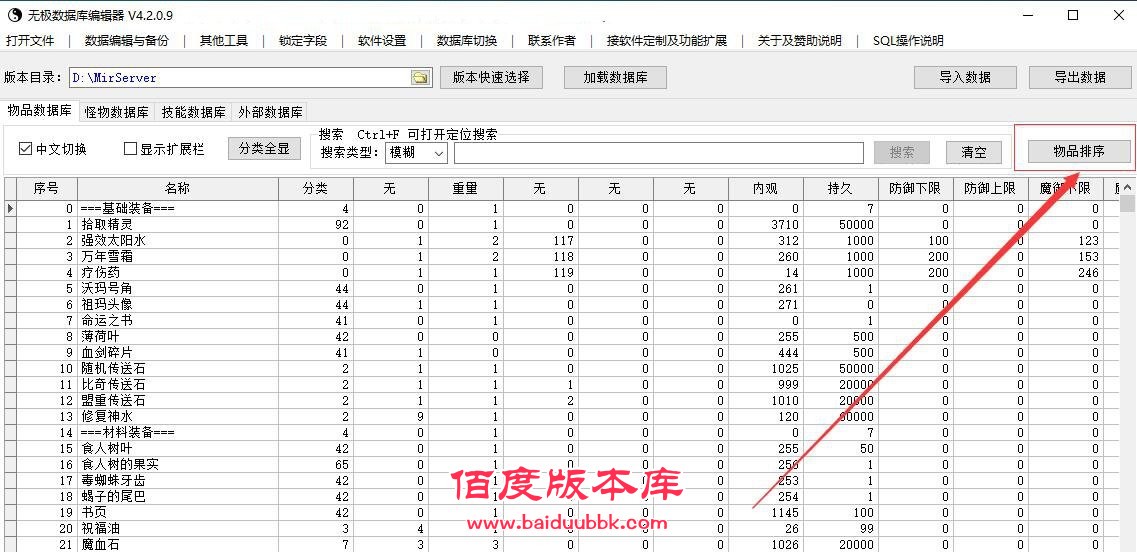Click the 清空 button
The width and height of the screenshot is (1137, 552).
tap(973, 152)
